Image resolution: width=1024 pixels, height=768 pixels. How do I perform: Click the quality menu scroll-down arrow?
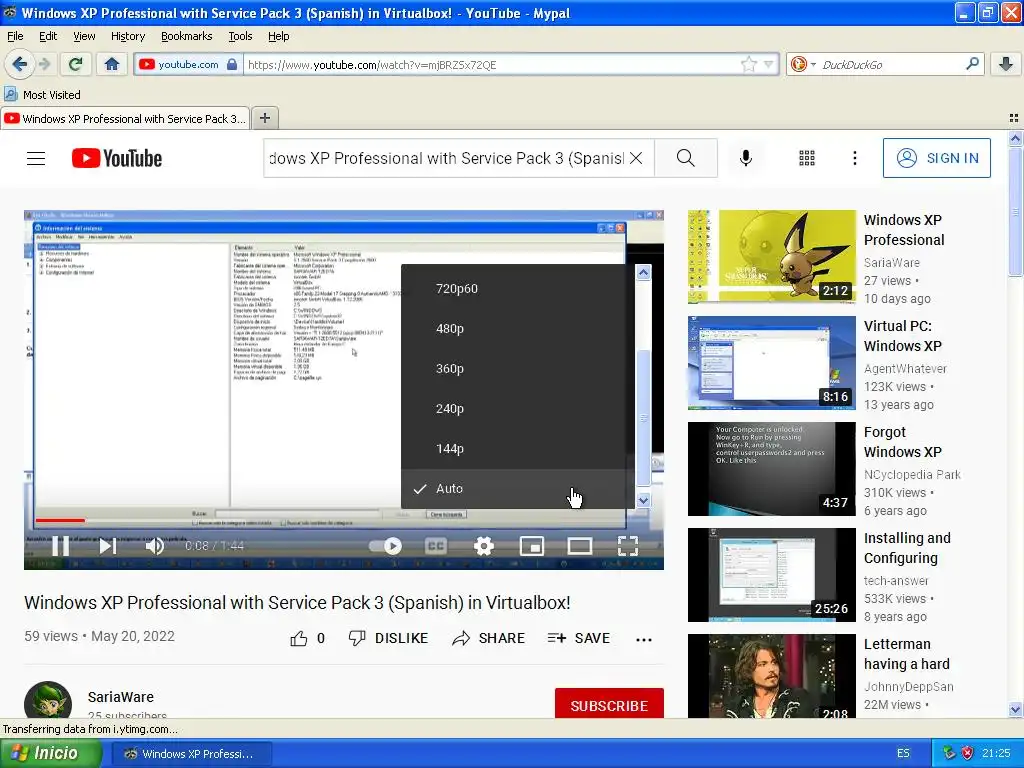[643, 500]
